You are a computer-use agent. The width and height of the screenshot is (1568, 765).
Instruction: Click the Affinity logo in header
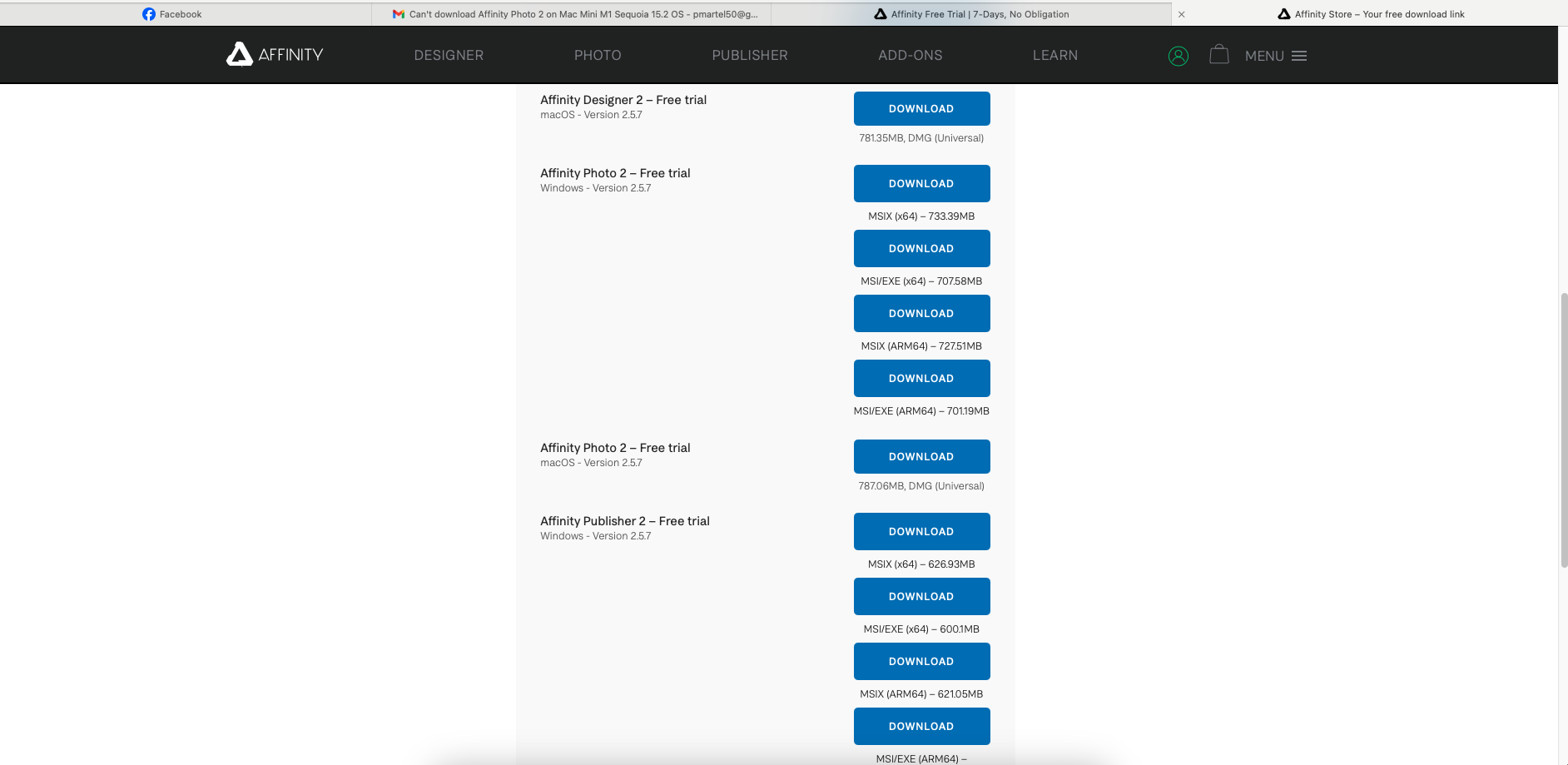click(x=275, y=54)
